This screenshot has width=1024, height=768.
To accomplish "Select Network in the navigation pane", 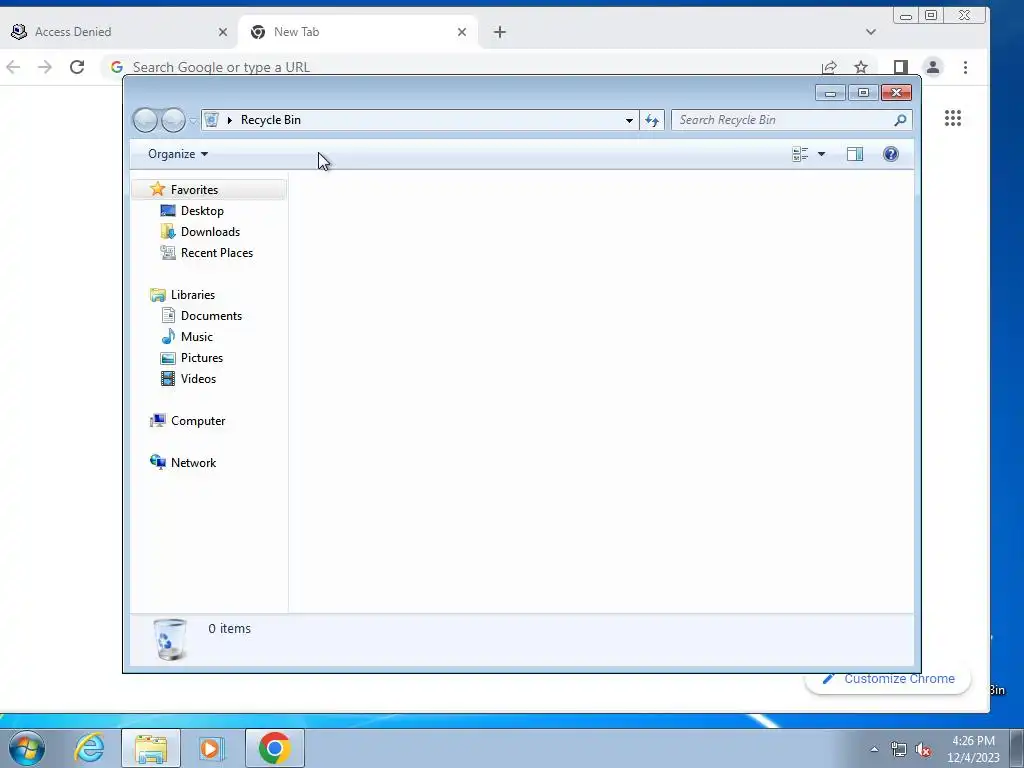I will click(193, 463).
